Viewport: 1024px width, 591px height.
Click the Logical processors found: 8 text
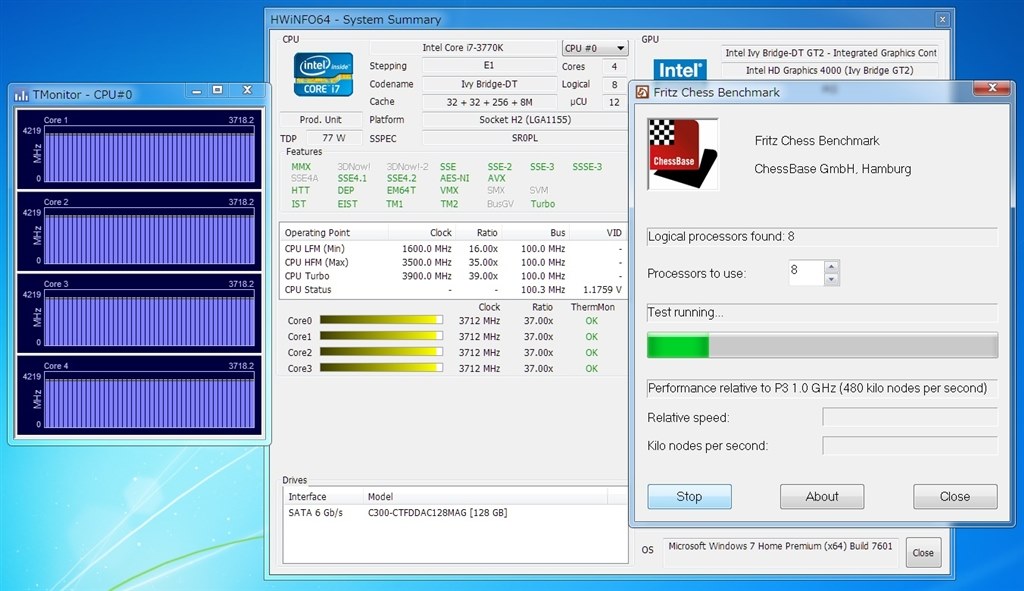coord(721,236)
